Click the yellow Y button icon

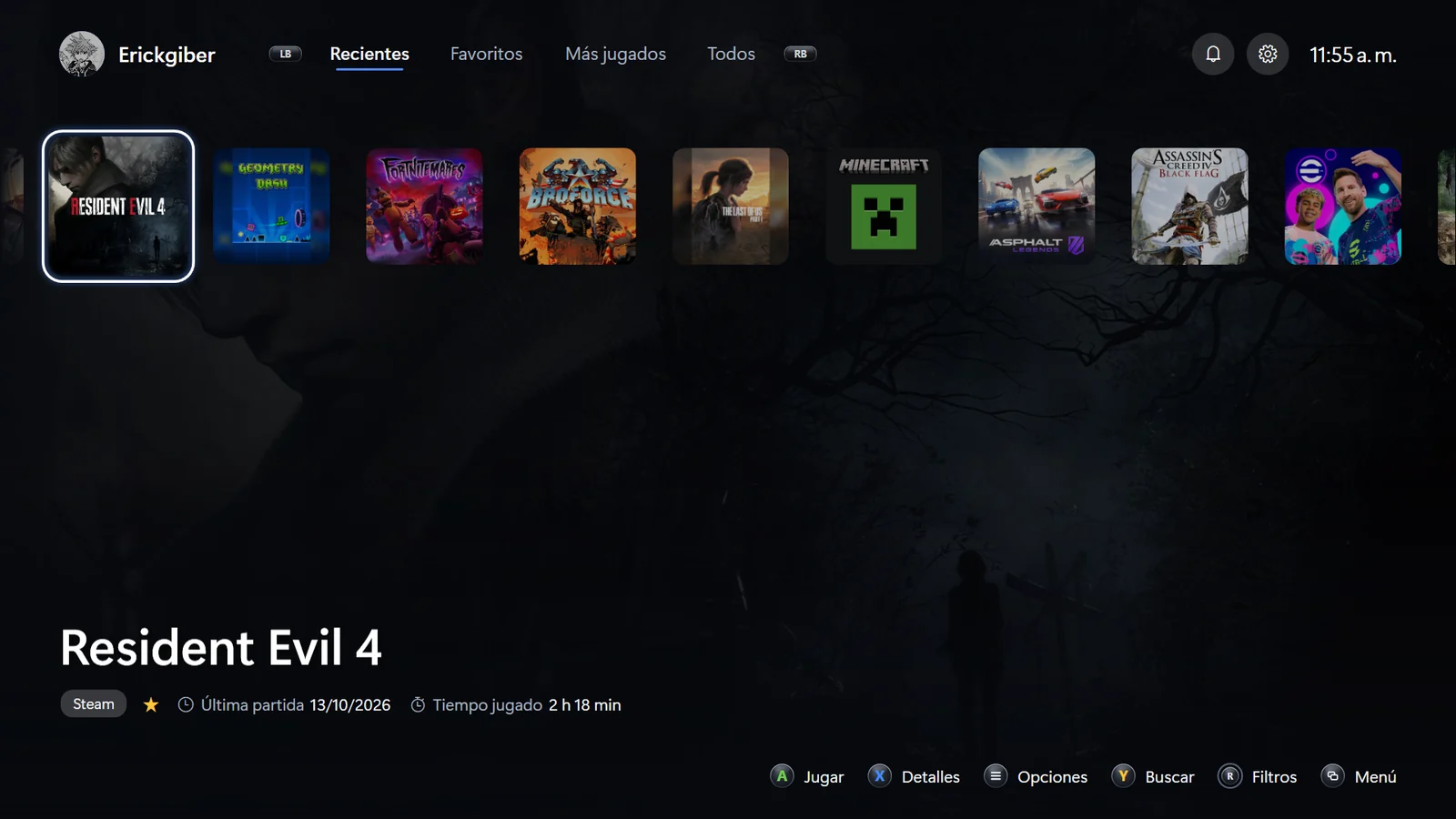click(x=1123, y=776)
